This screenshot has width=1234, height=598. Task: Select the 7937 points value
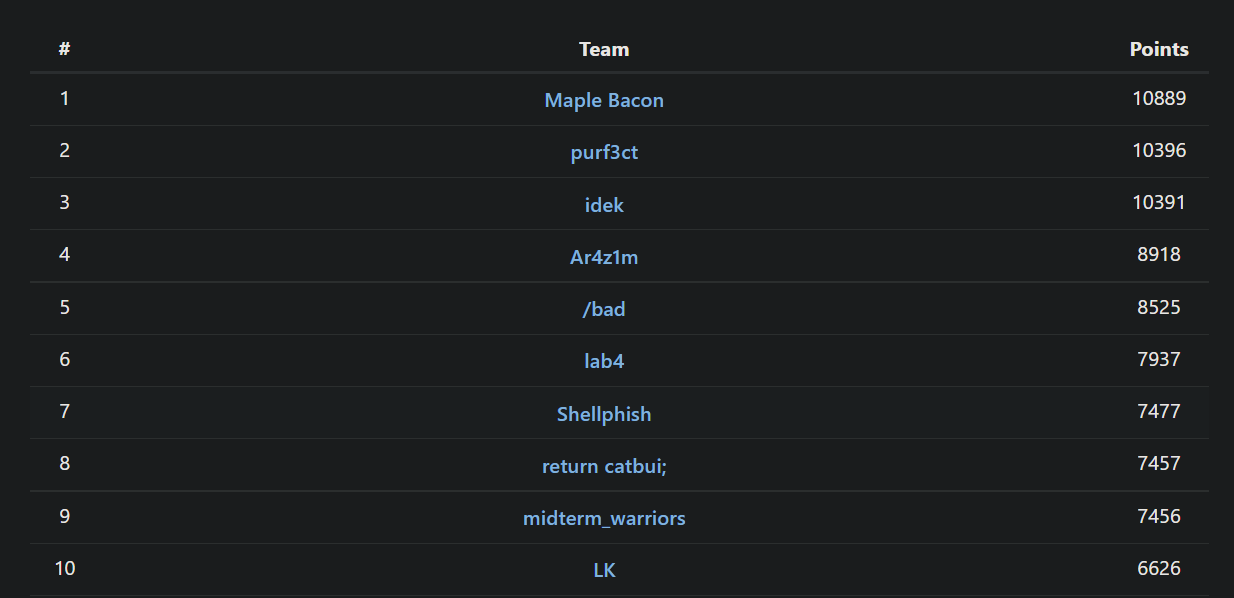1159,358
